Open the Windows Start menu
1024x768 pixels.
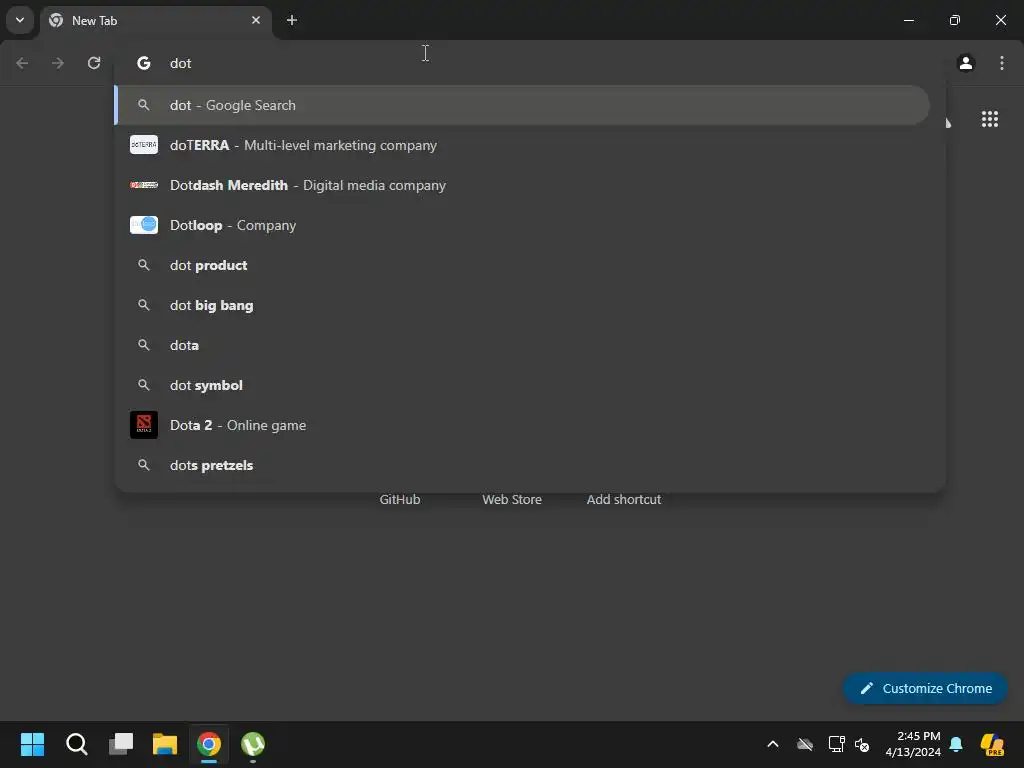(33, 744)
